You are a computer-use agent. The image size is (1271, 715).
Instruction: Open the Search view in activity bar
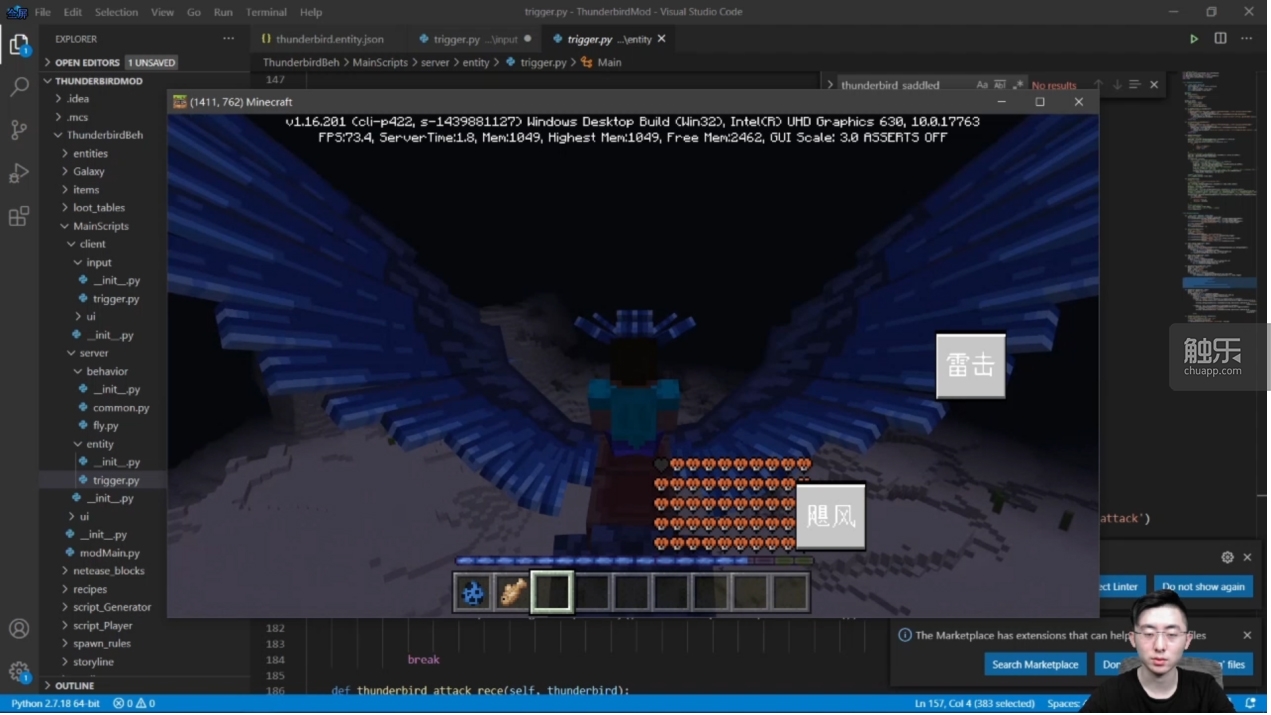tap(19, 87)
